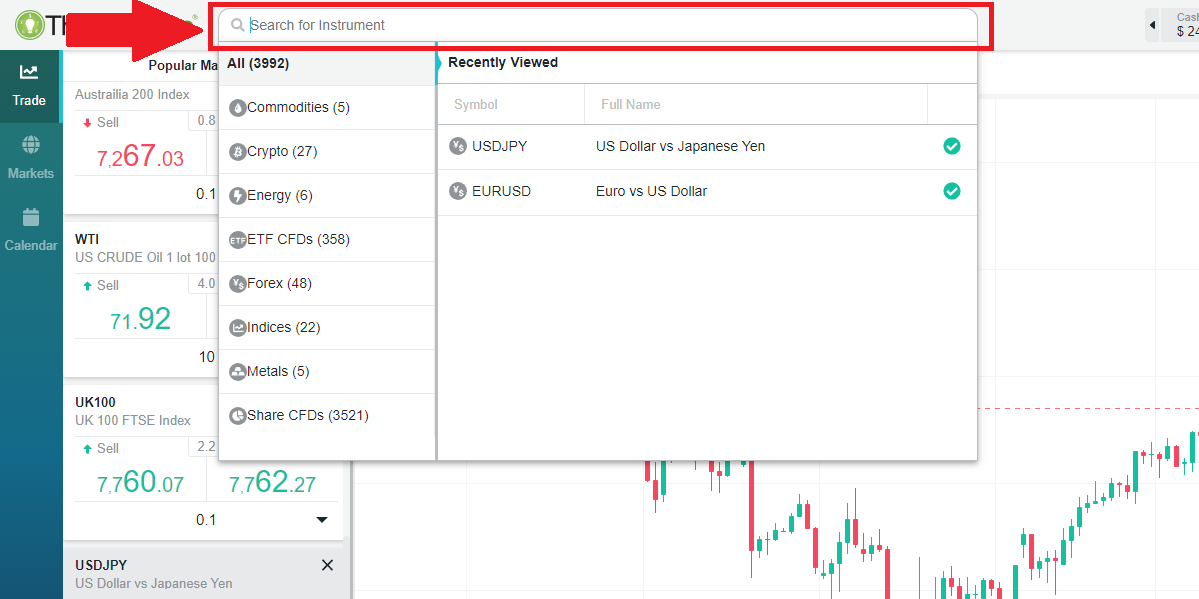The height and width of the screenshot is (599, 1199).
Task: Click Euro vs US Dollar full name
Action: 651,191
